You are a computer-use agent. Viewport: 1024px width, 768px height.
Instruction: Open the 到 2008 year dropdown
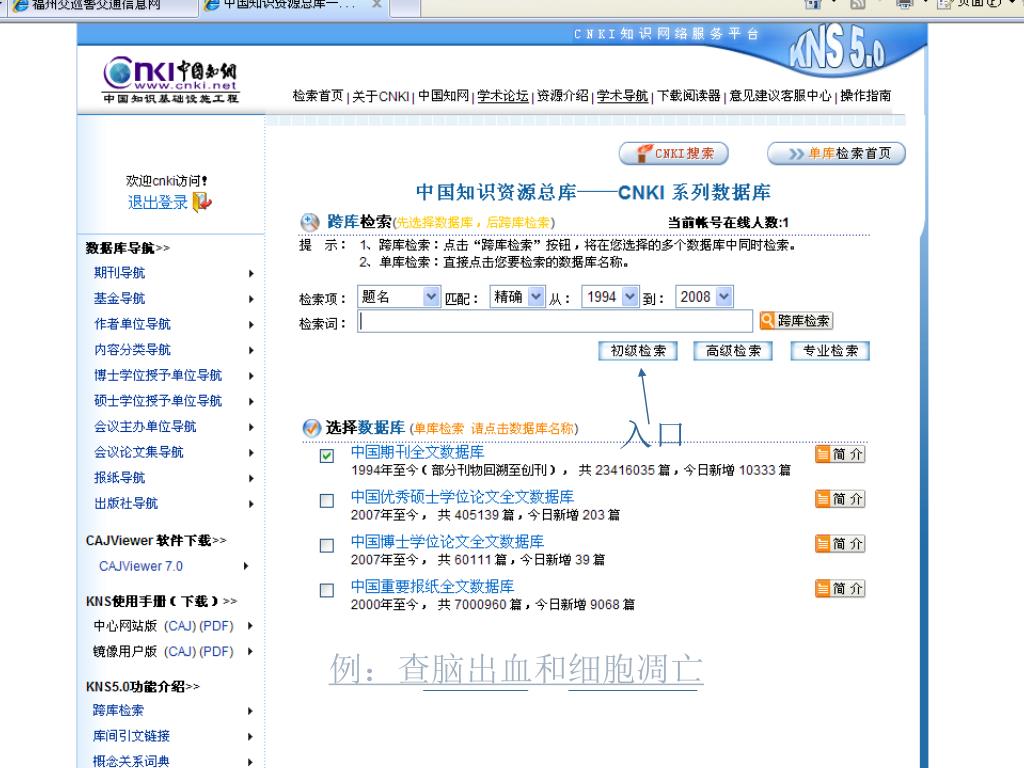click(x=705, y=297)
